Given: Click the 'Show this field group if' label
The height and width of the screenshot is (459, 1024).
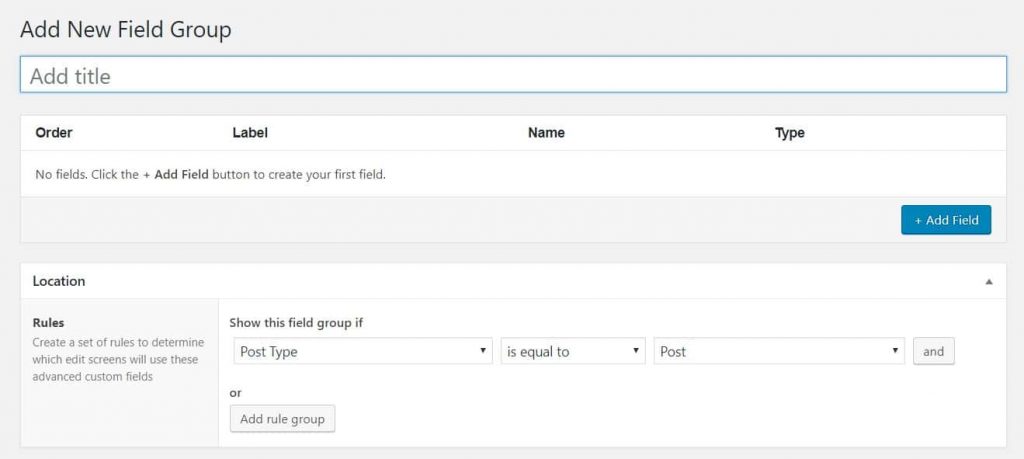Looking at the screenshot, I should (x=294, y=323).
